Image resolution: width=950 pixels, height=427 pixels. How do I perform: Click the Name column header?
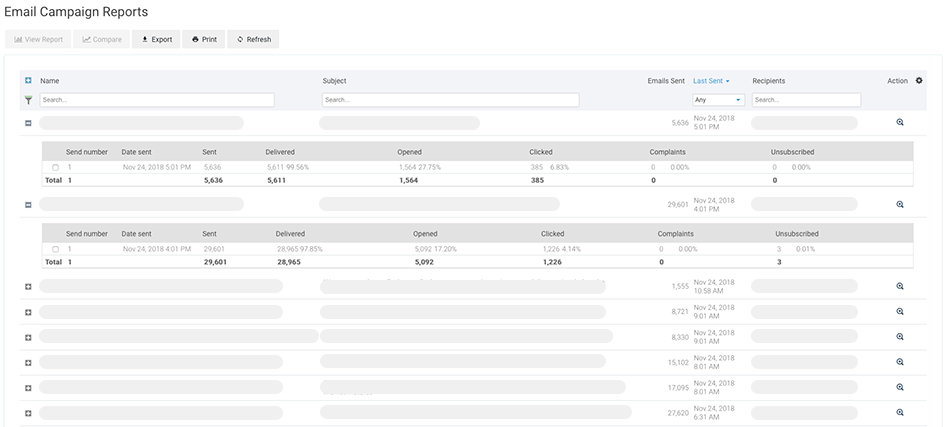[50, 81]
